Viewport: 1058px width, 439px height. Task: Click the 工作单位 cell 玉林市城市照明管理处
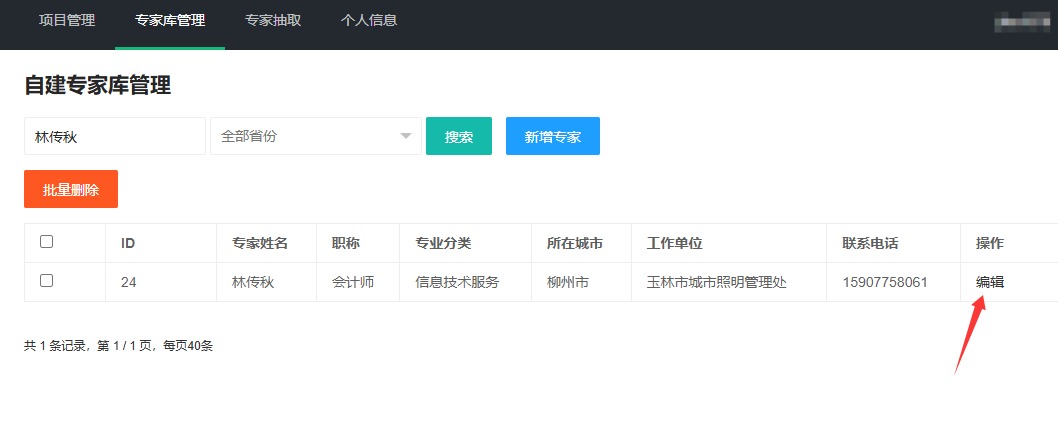tap(717, 282)
